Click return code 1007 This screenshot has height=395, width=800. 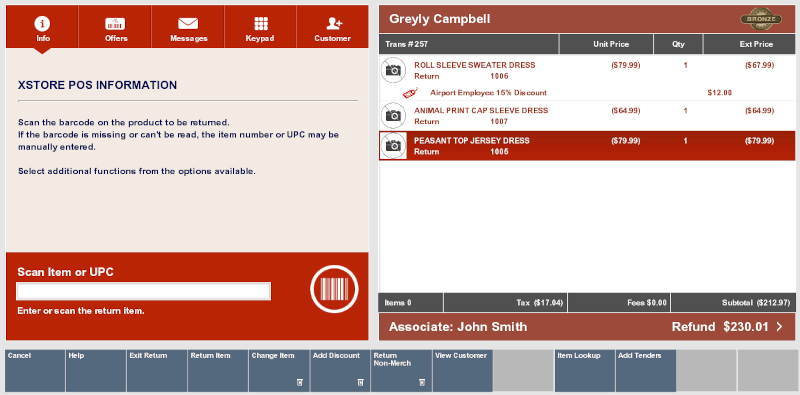(x=499, y=122)
